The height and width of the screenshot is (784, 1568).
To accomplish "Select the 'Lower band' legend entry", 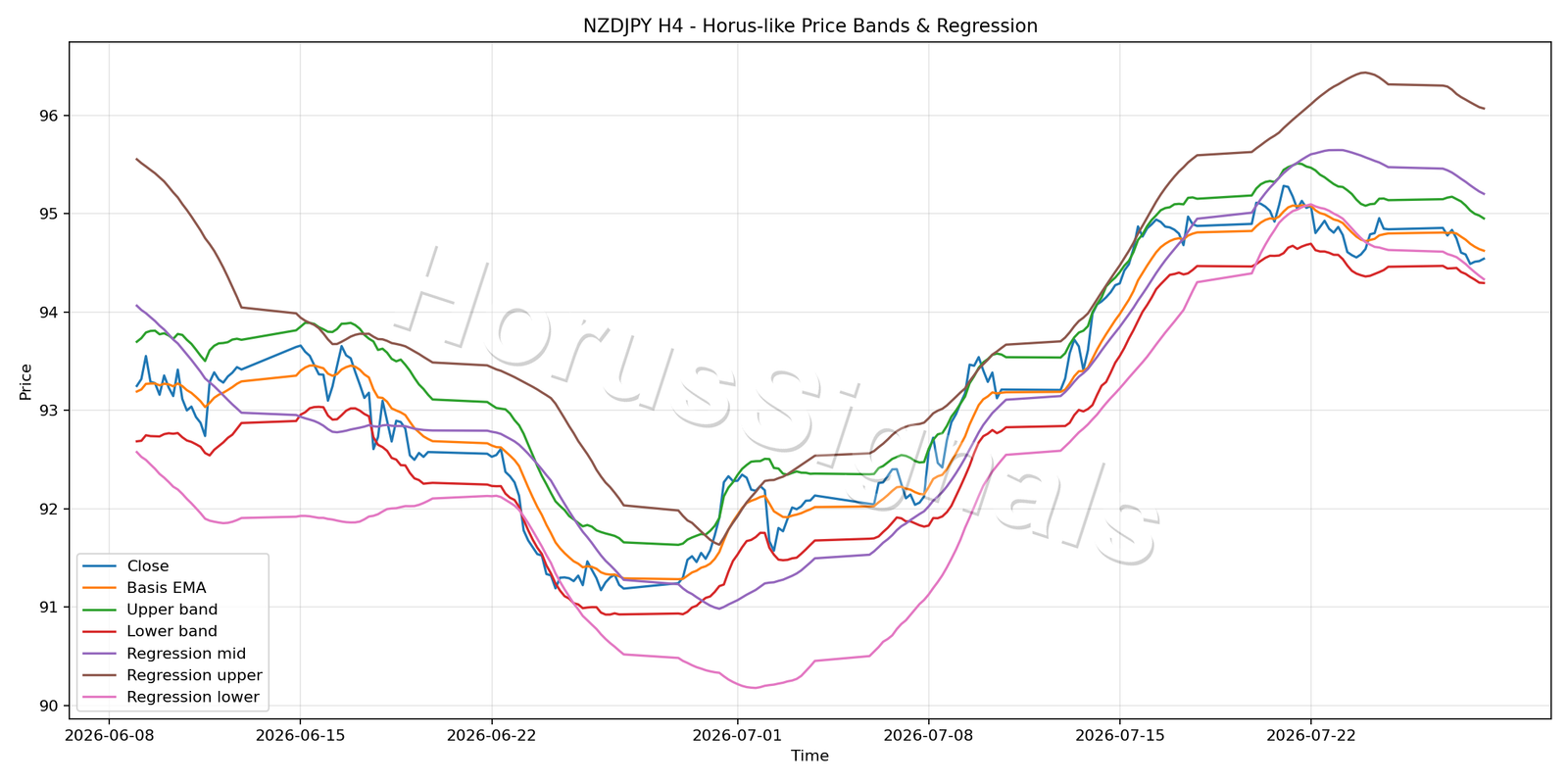I will [171, 632].
